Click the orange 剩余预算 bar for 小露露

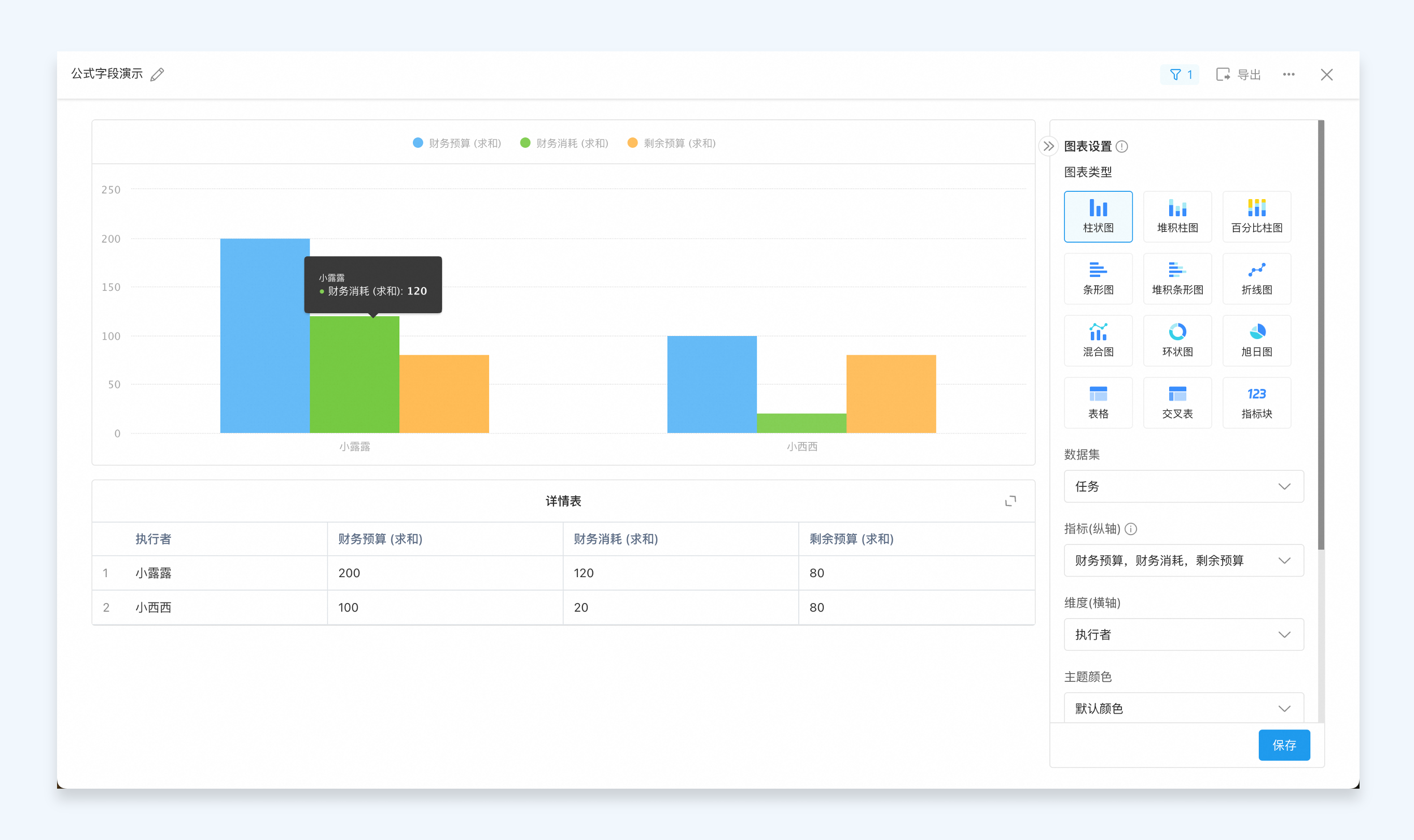tap(445, 394)
